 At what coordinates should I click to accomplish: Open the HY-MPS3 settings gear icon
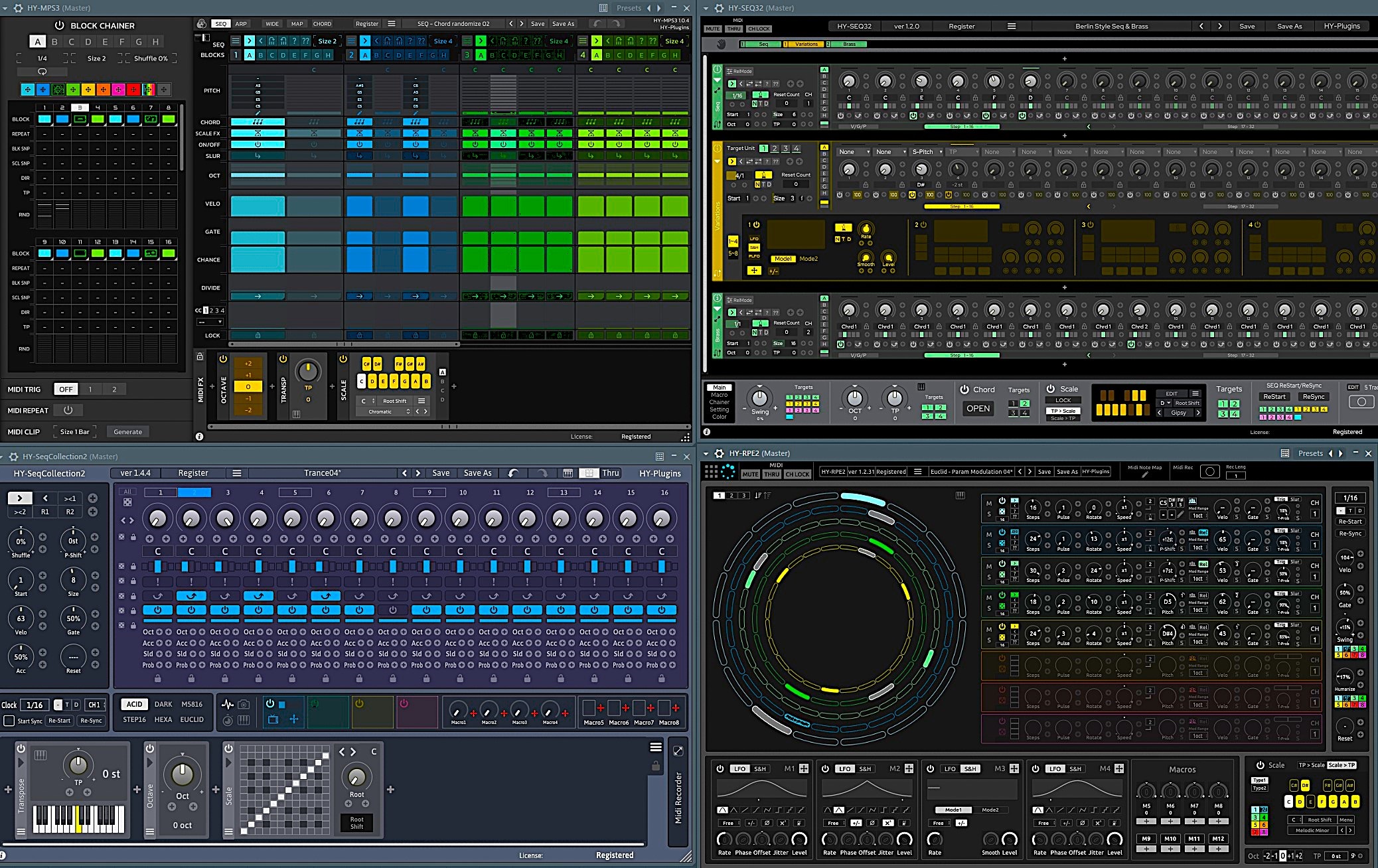(x=18, y=8)
